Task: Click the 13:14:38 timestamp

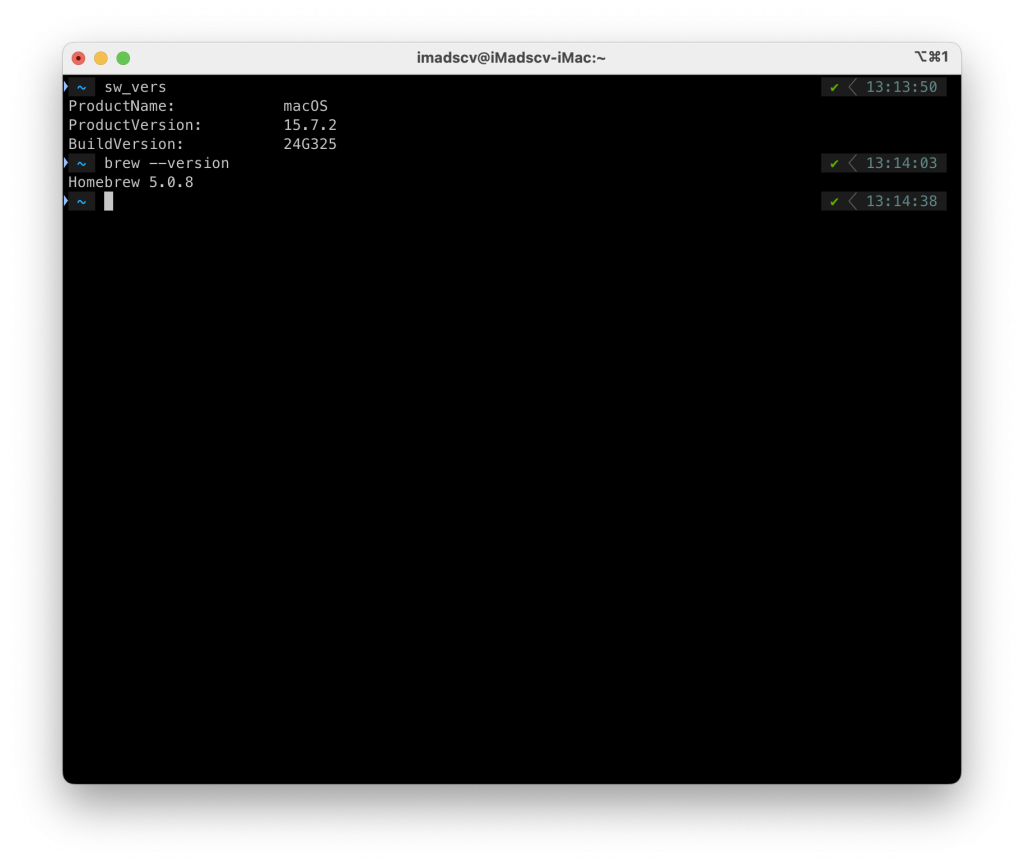Action: tap(901, 202)
